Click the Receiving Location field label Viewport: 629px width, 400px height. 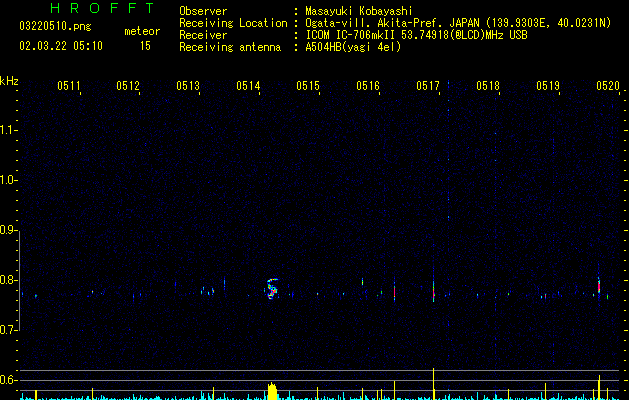click(233, 23)
